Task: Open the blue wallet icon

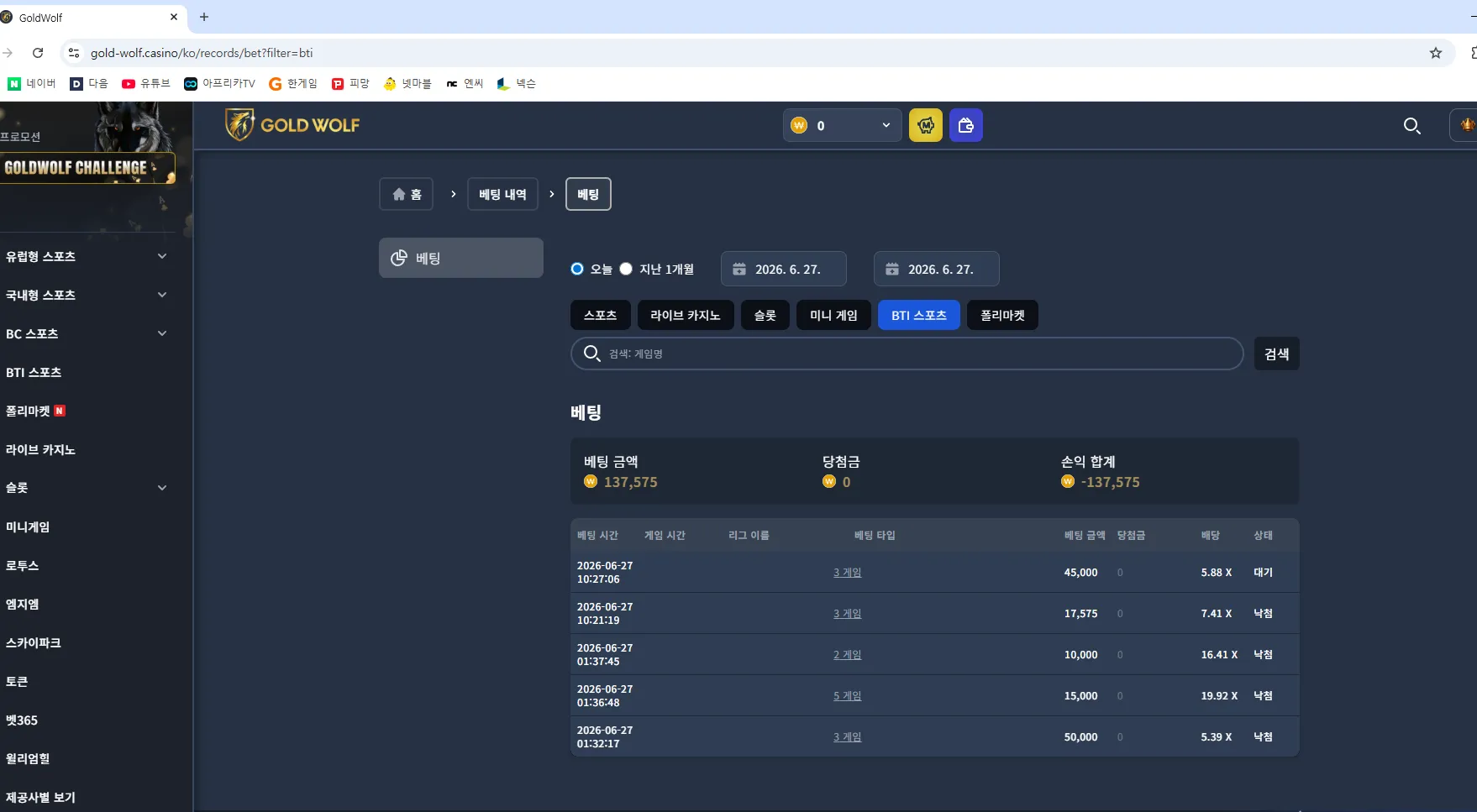Action: [966, 125]
